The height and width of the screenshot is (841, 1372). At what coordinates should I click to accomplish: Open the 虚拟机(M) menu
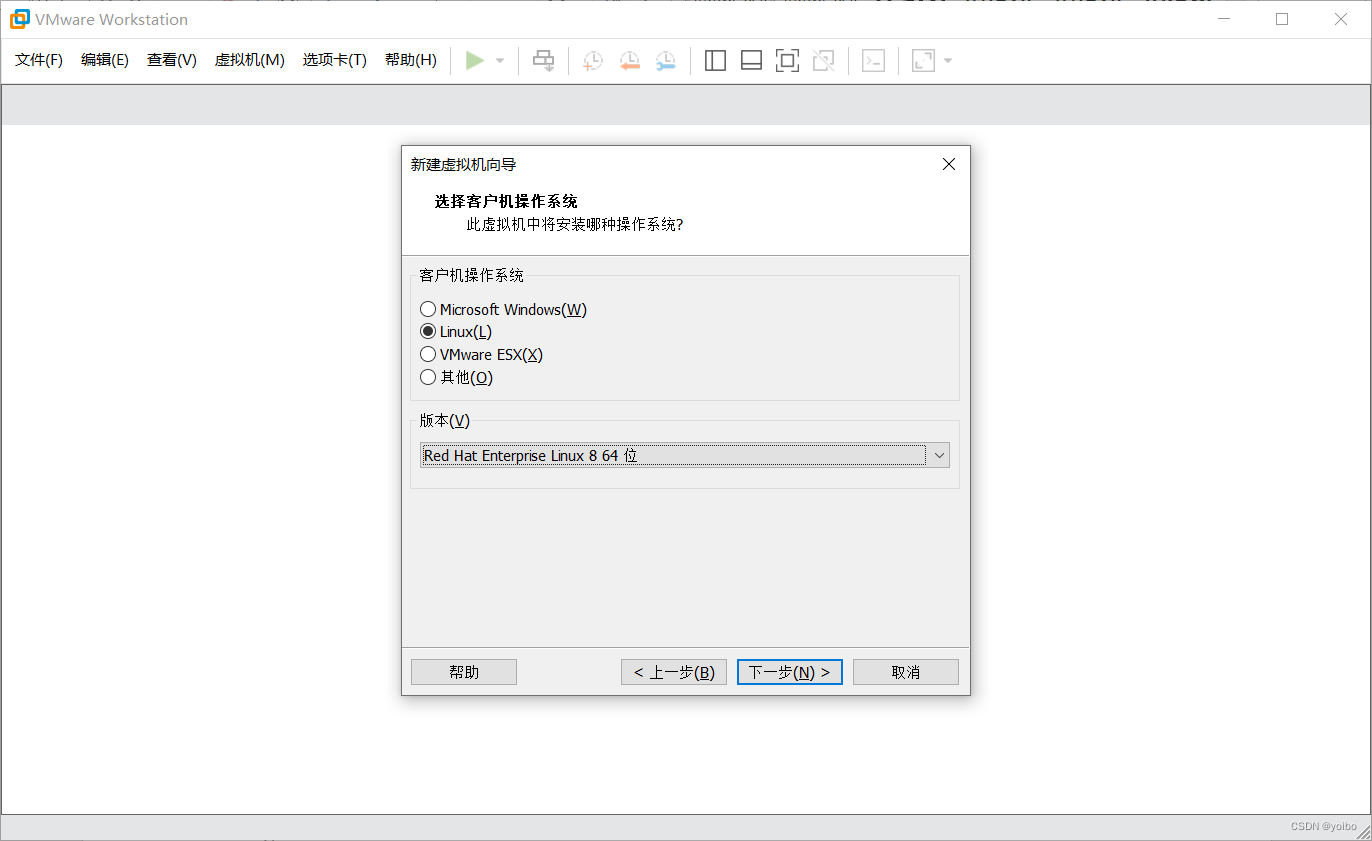coord(250,60)
